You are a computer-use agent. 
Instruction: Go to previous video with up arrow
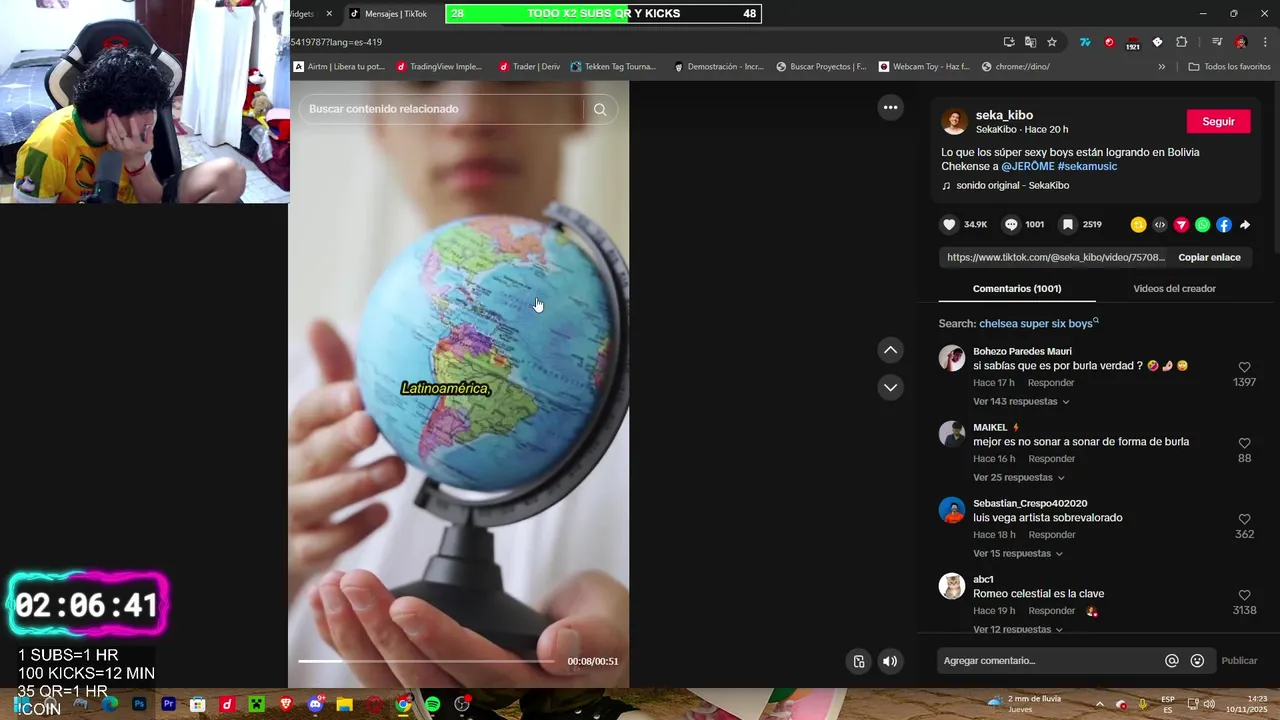(890, 350)
